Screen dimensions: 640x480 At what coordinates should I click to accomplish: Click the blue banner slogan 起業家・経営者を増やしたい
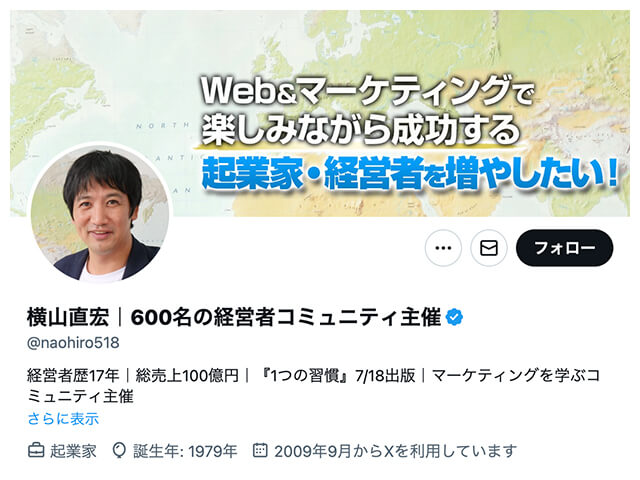pos(410,174)
